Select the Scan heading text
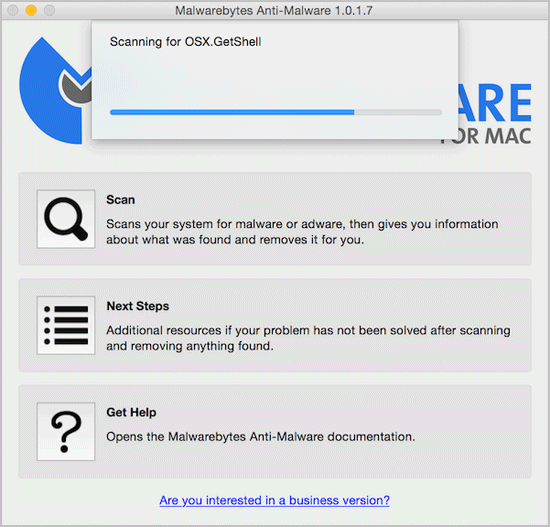The image size is (550, 527). (x=121, y=200)
